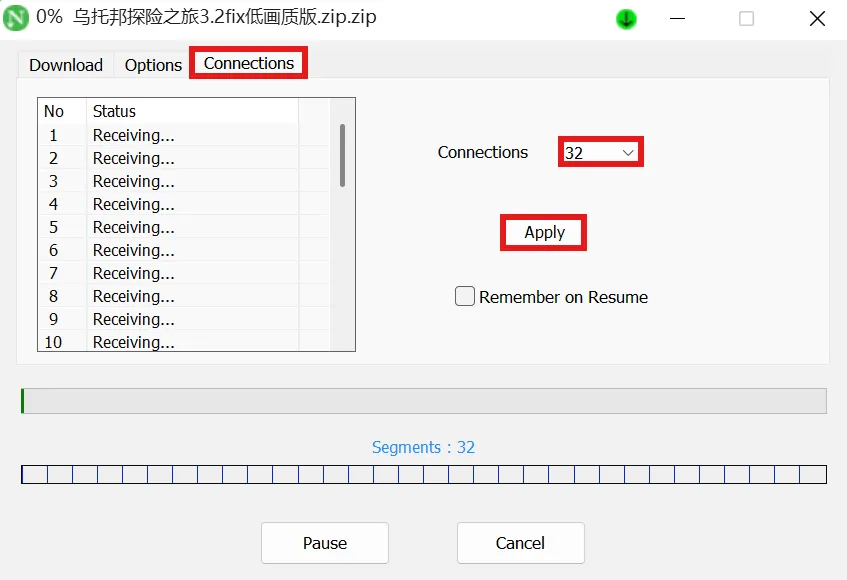Enable the Remember on Resume checkbox
The width and height of the screenshot is (847, 580).
(465, 297)
